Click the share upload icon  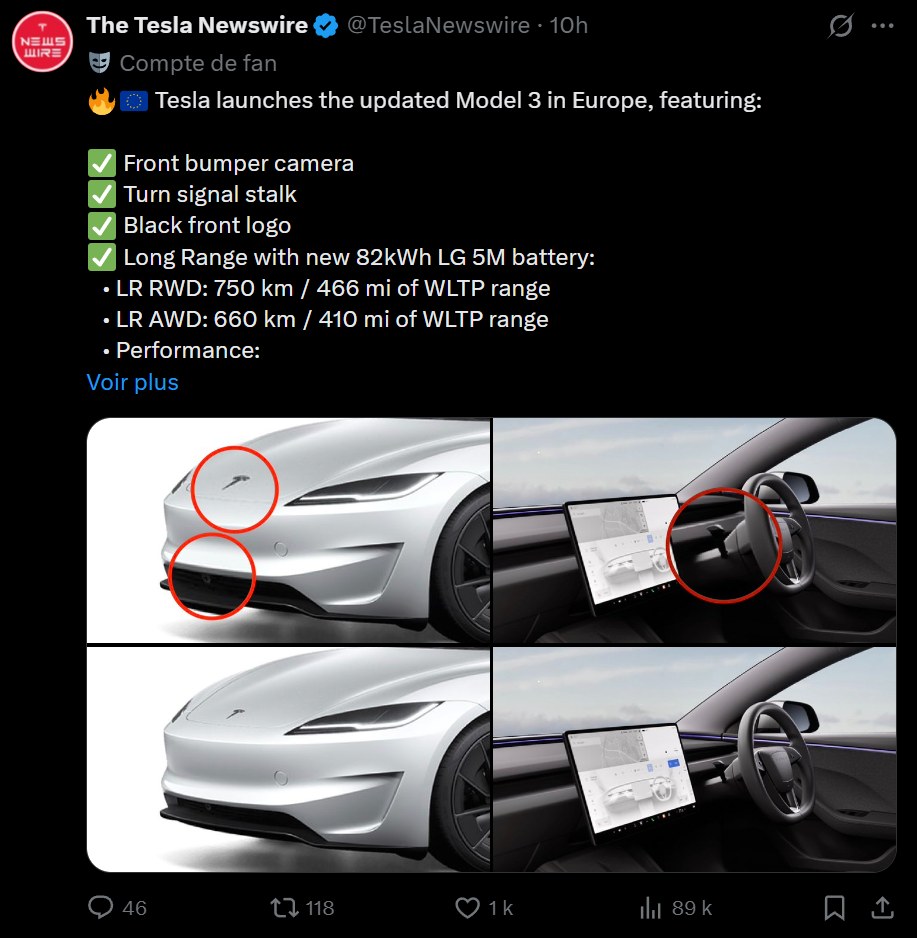click(x=882, y=907)
